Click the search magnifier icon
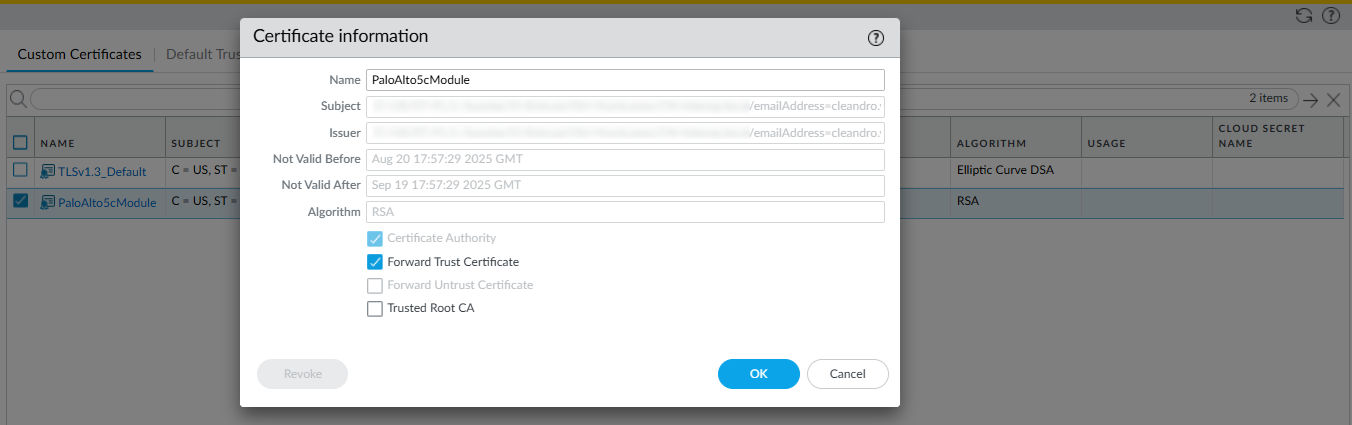Image resolution: width=1352 pixels, height=425 pixels. pyautogui.click(x=18, y=99)
